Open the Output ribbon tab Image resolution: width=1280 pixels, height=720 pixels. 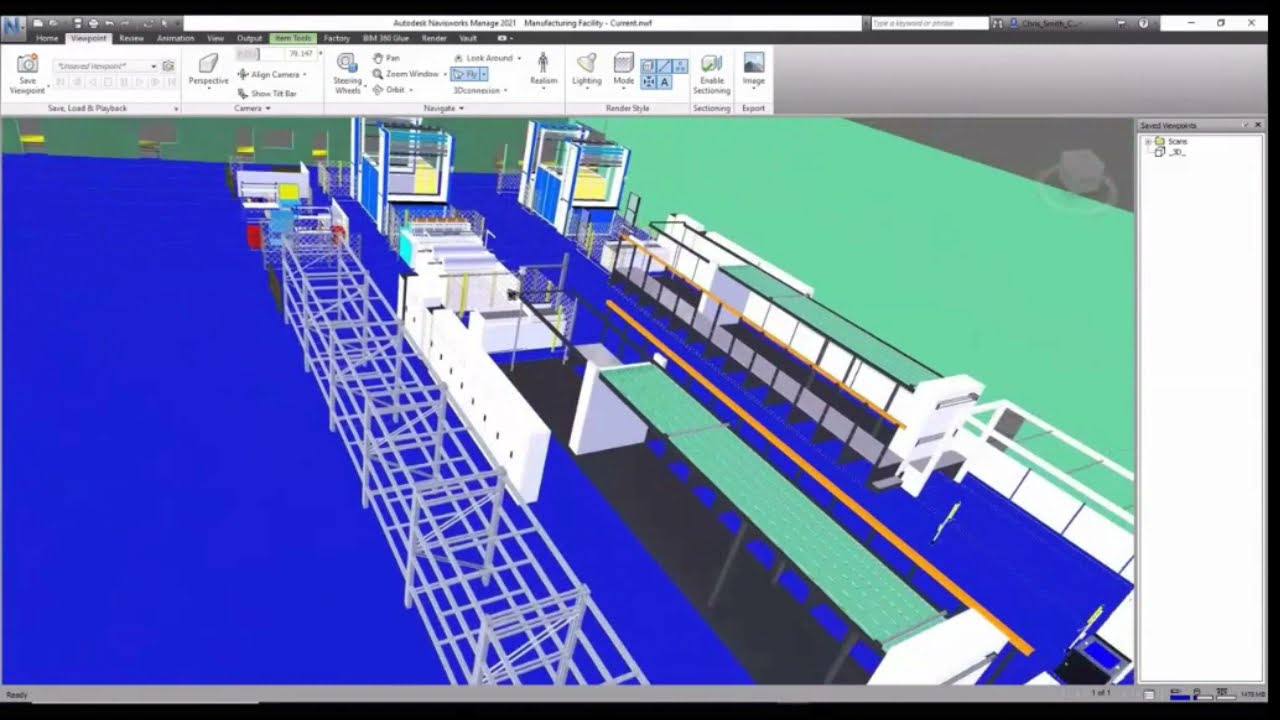pyautogui.click(x=249, y=38)
